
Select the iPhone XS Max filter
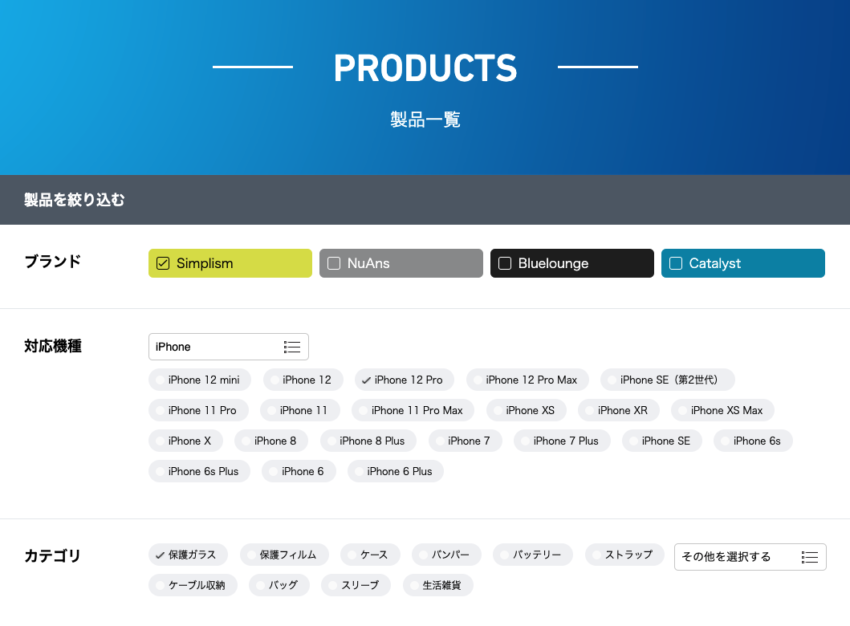click(x=722, y=410)
